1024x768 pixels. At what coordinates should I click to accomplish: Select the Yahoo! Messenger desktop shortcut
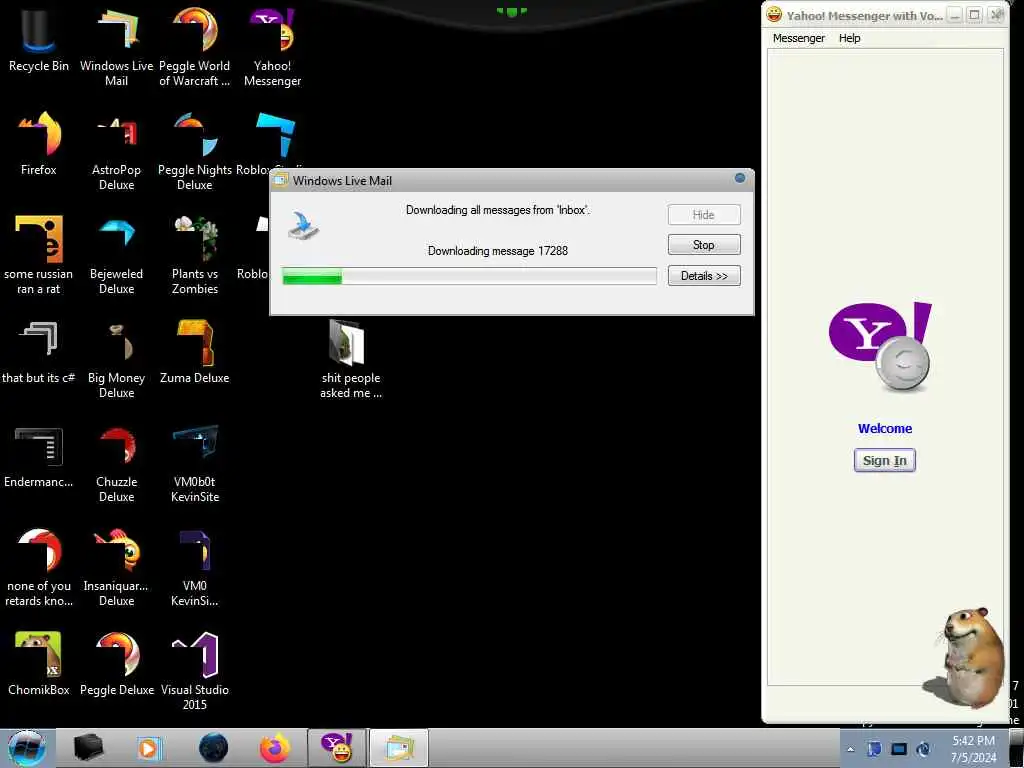[x=272, y=47]
